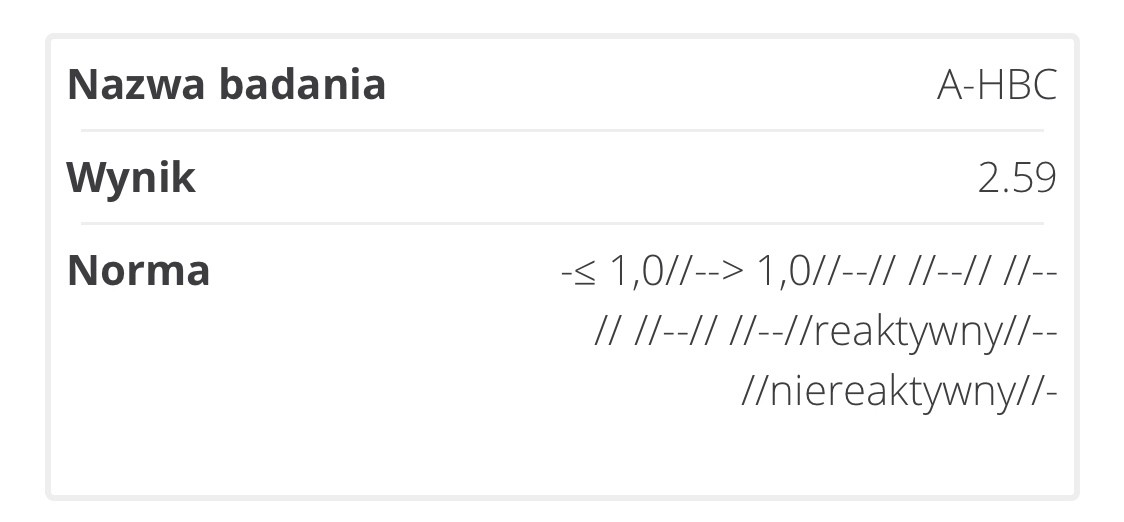Click the trailing slashes after "niereaktywny"
Screen dimensions: 1124x522
(1035, 392)
